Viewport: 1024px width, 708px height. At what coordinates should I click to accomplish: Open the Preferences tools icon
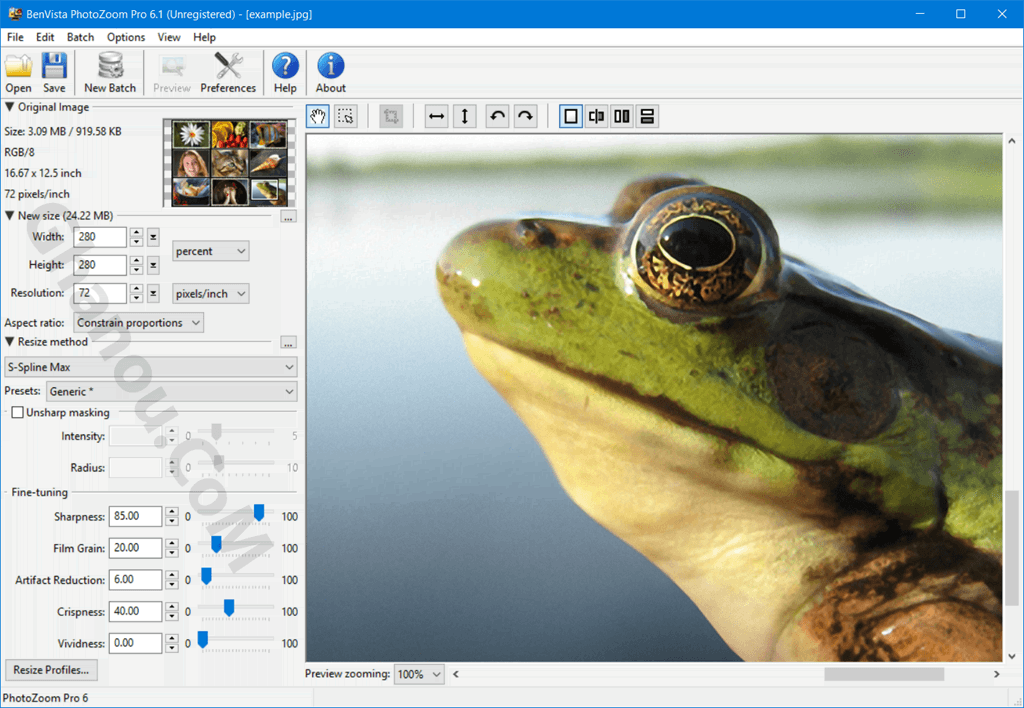click(228, 72)
